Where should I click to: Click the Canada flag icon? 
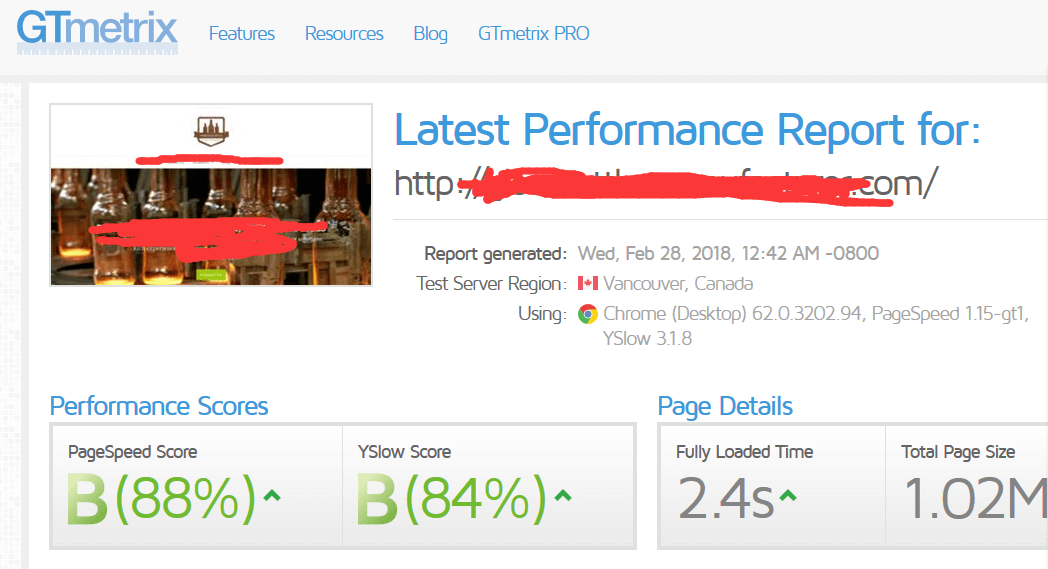tap(587, 283)
